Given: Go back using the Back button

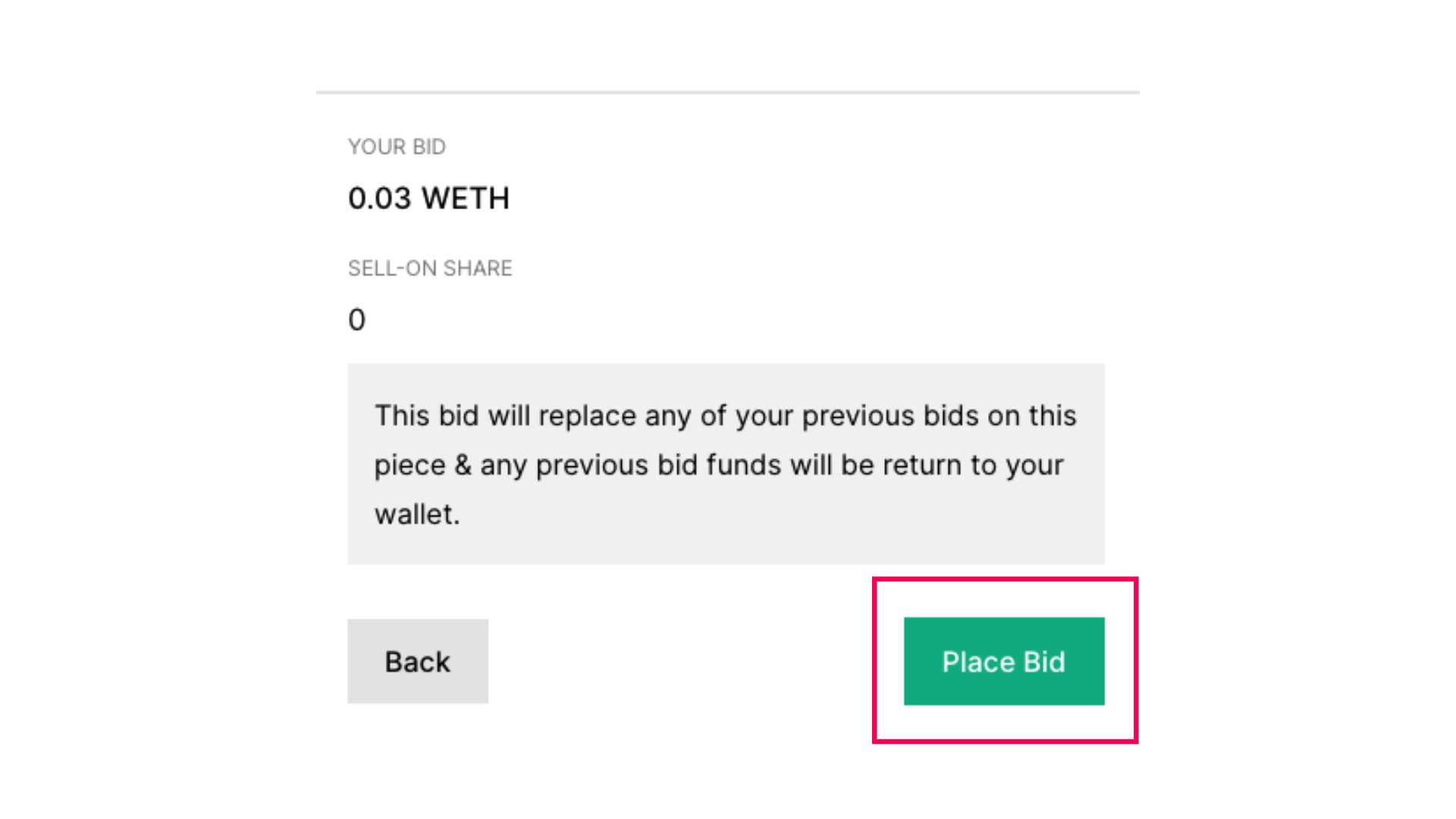Looking at the screenshot, I should click(418, 661).
